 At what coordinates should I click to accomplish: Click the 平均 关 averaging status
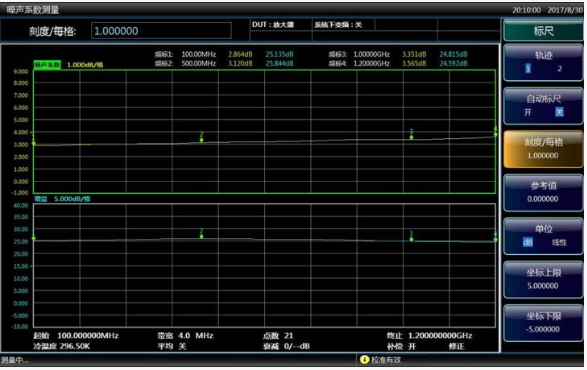(172, 346)
